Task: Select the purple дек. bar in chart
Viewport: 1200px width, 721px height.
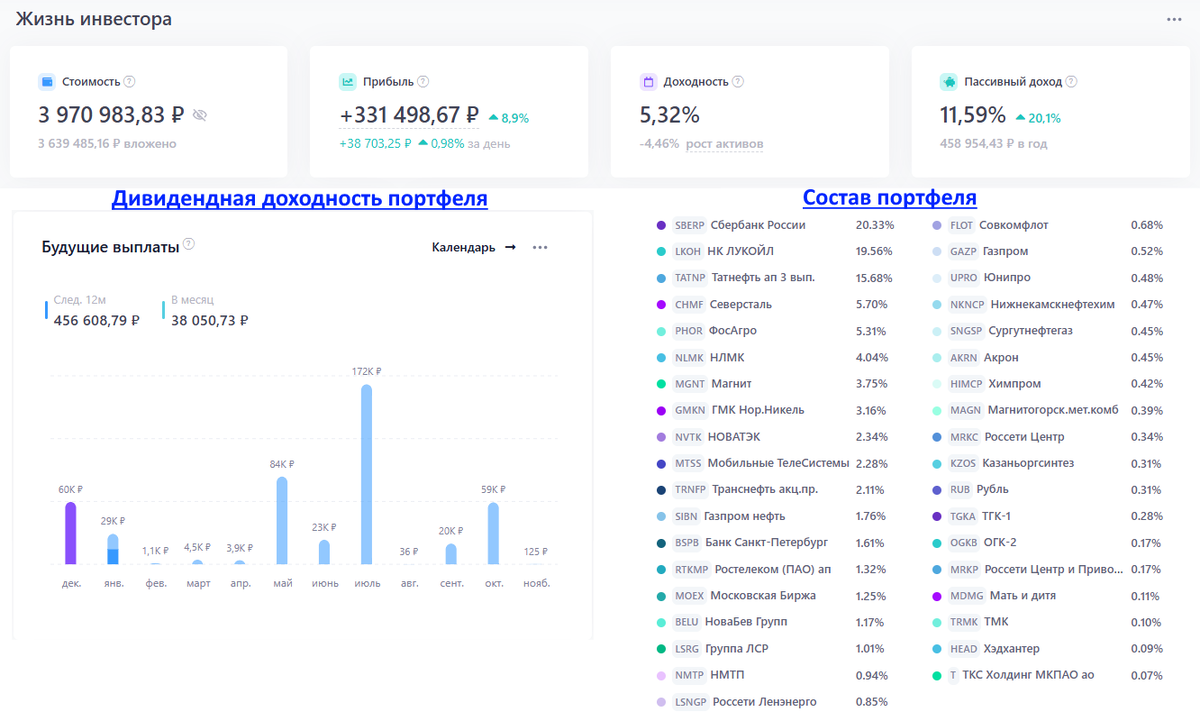Action: click(70, 533)
